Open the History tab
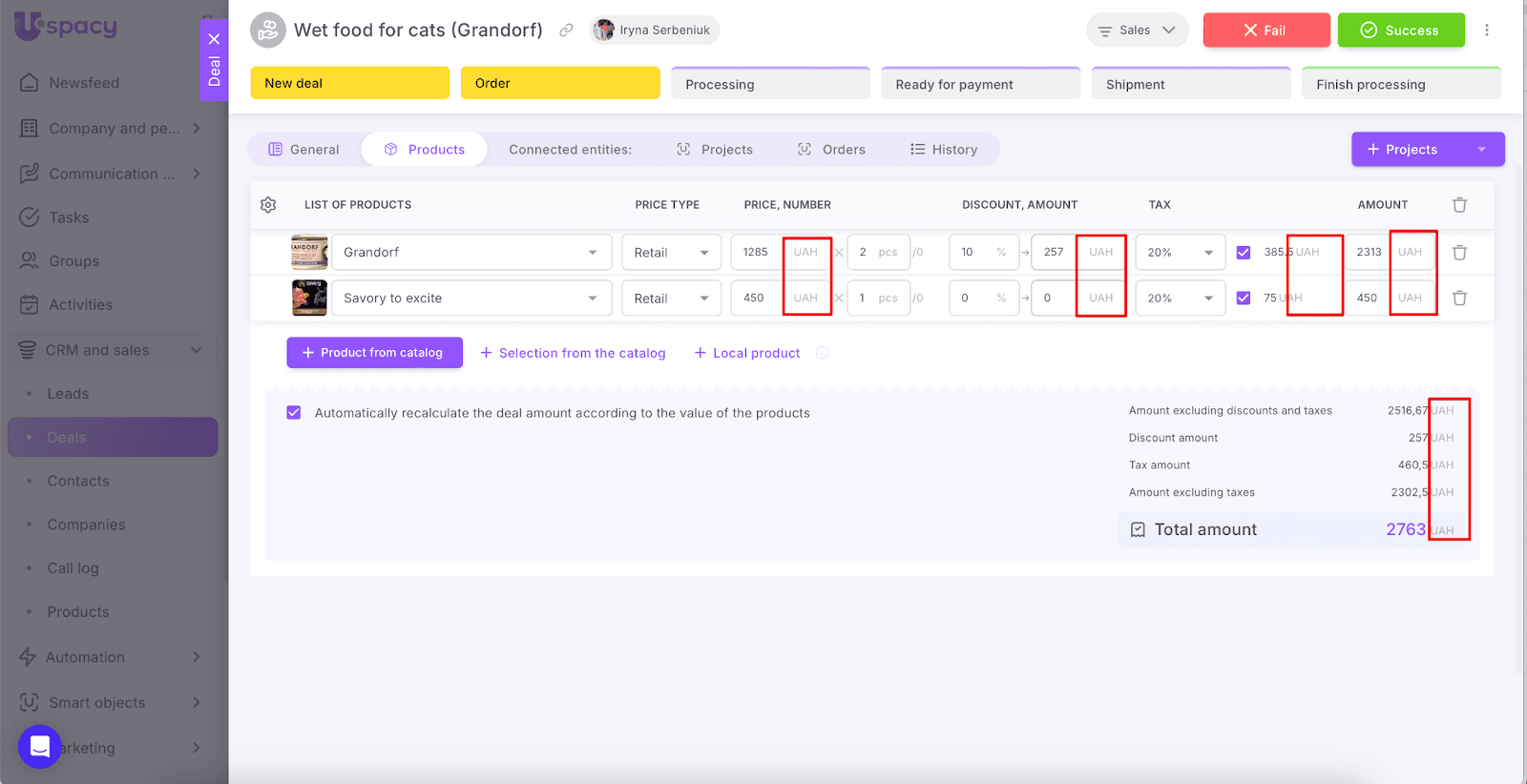 tap(944, 150)
